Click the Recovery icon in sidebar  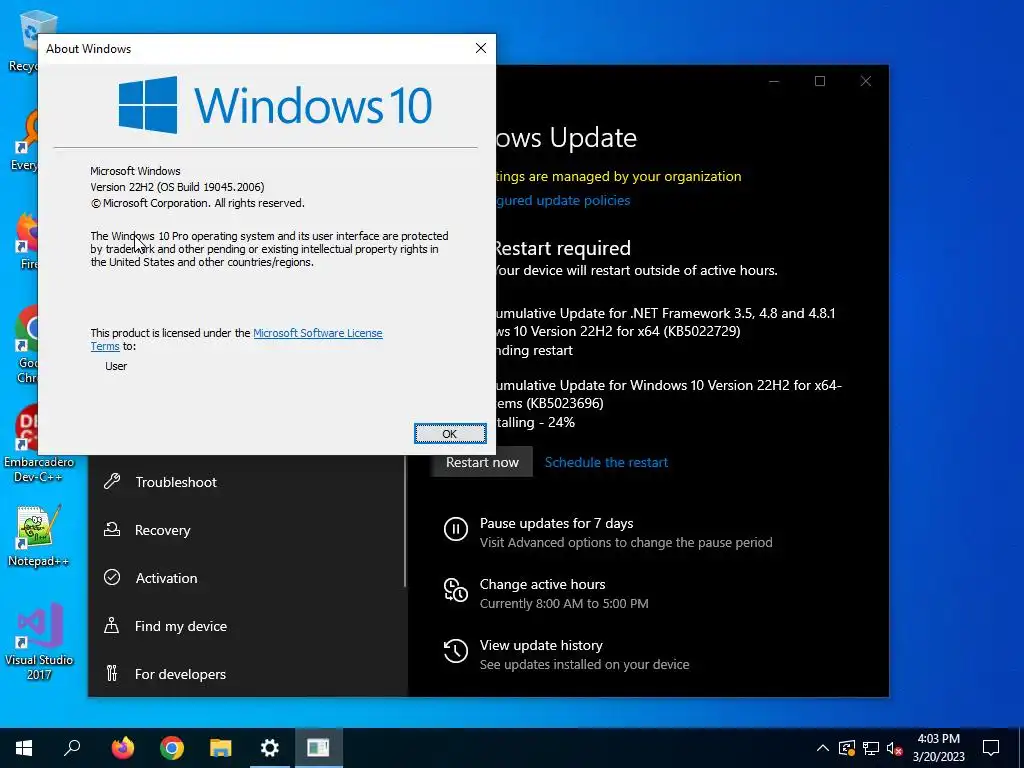pyautogui.click(x=112, y=530)
